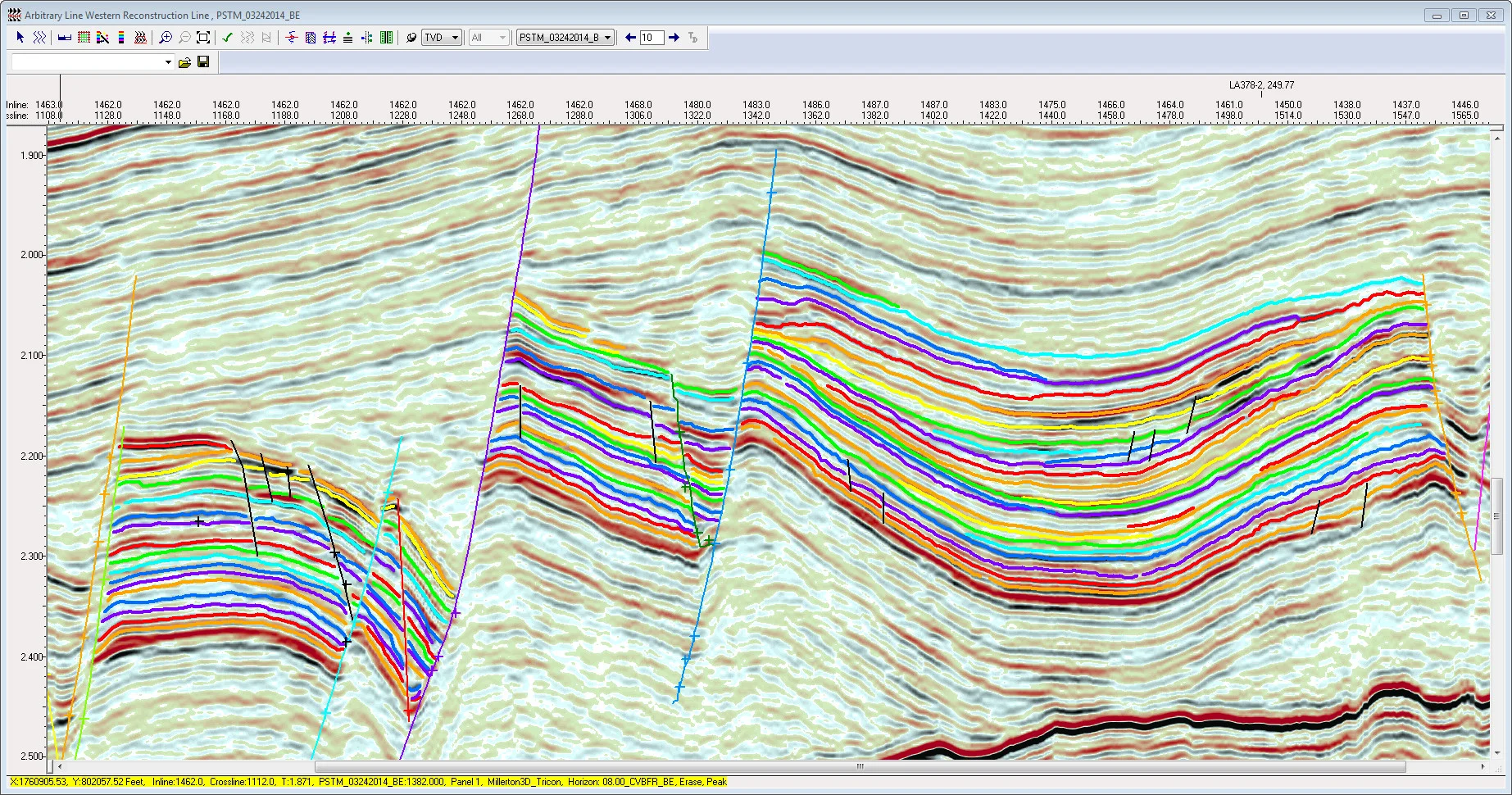Click the application icon in title bar
Viewport: 1512px width, 795px height.
pyautogui.click(x=14, y=15)
